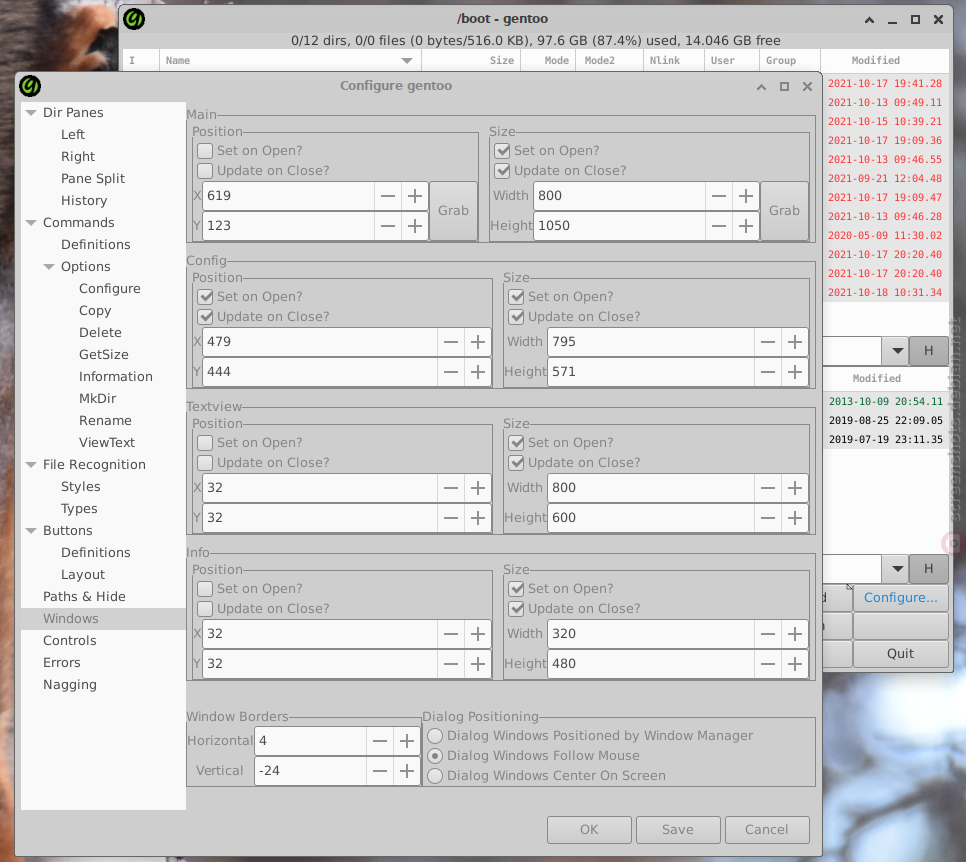
Task: Click OK to apply configuration
Action: (x=589, y=829)
